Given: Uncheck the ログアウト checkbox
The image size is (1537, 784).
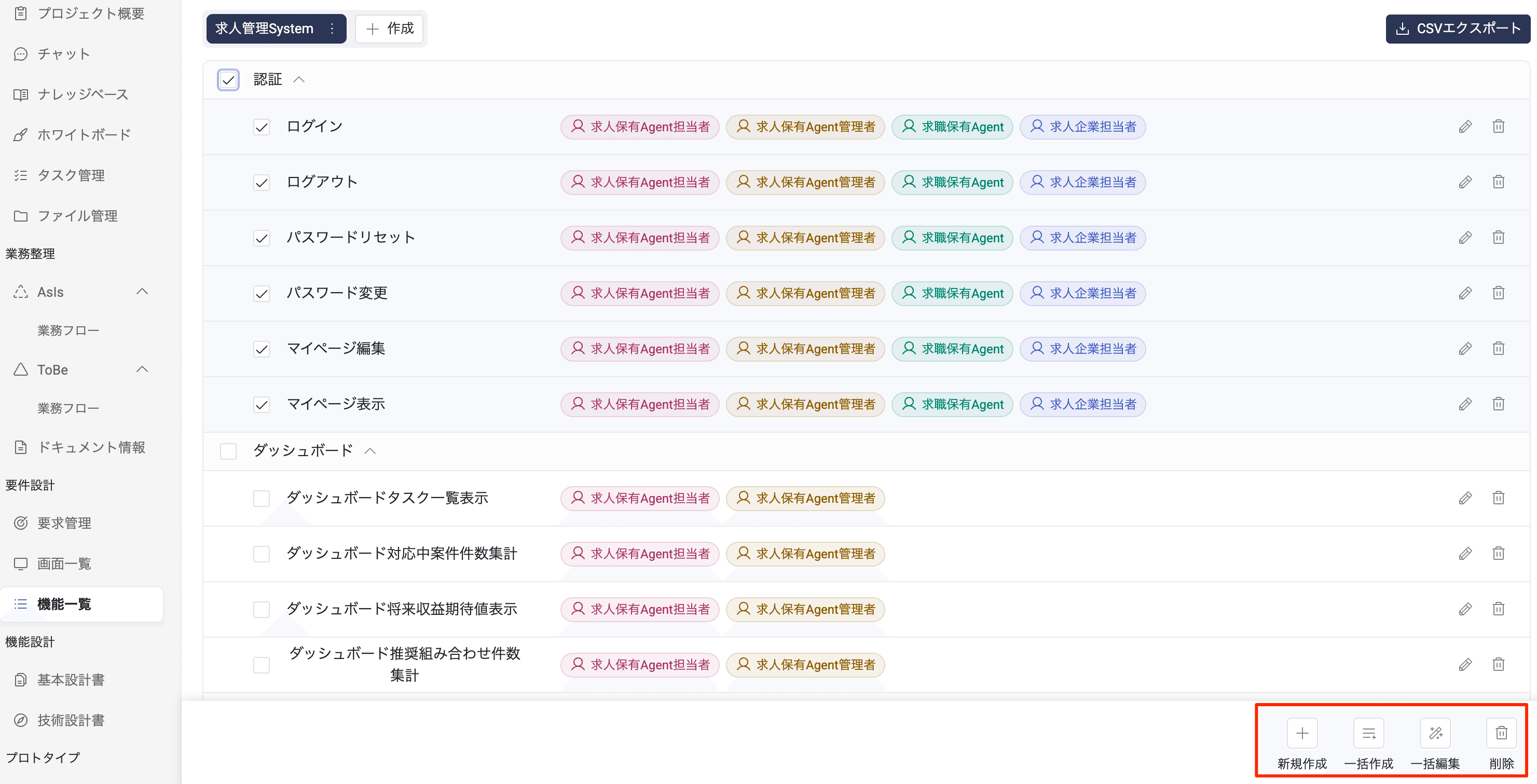Looking at the screenshot, I should tap(262, 183).
